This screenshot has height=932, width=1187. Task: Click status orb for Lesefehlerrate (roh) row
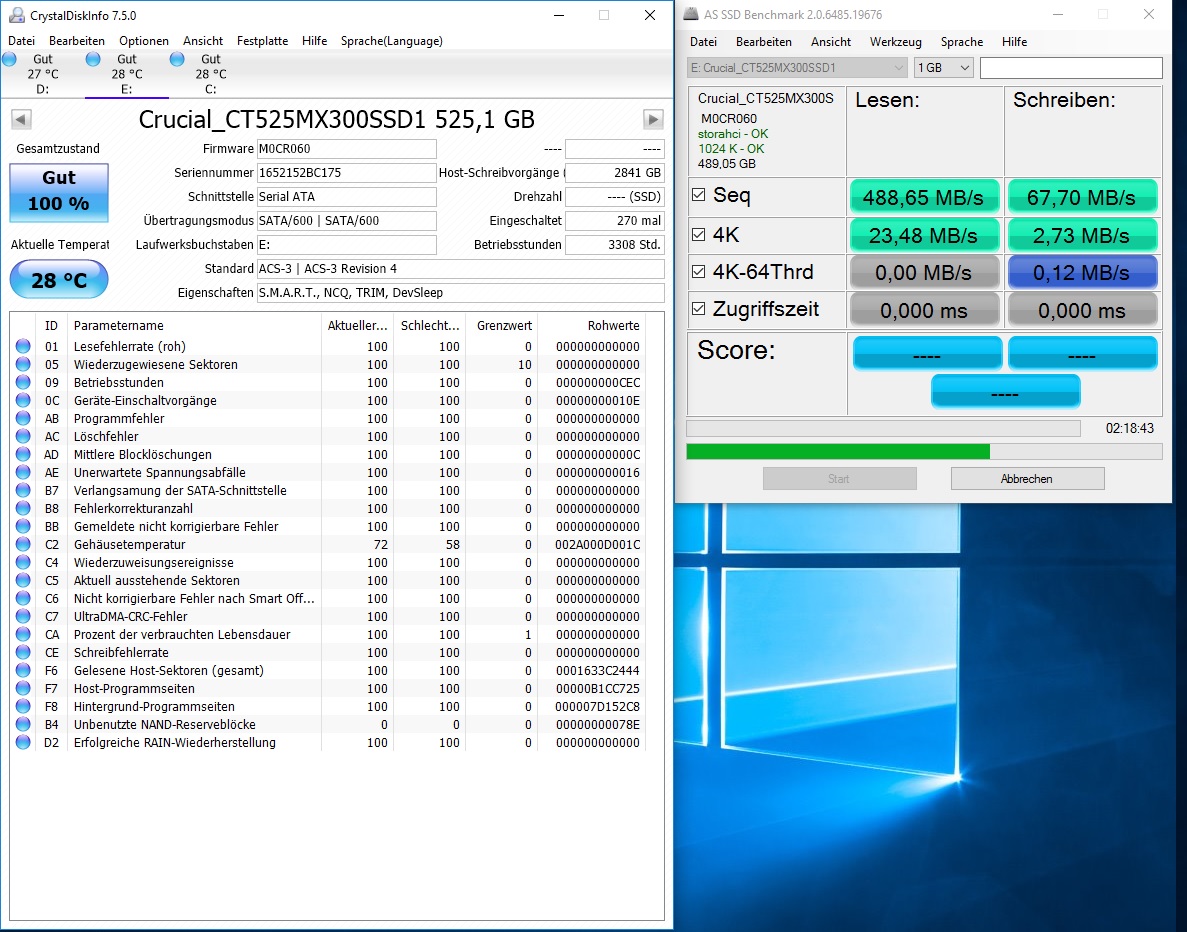(x=23, y=346)
